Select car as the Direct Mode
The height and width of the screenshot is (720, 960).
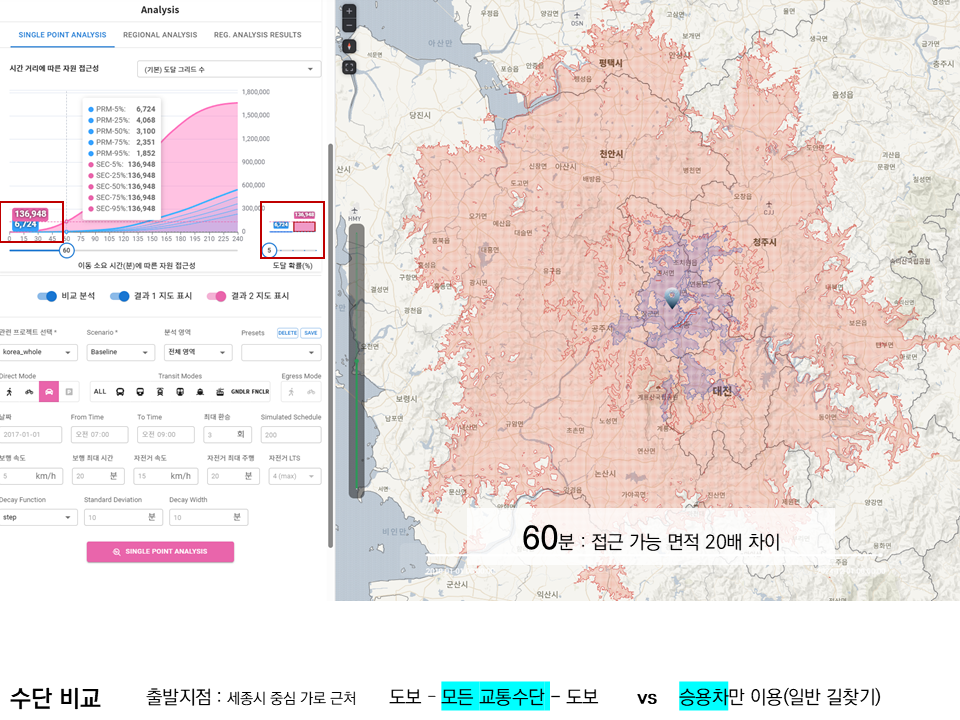49,392
